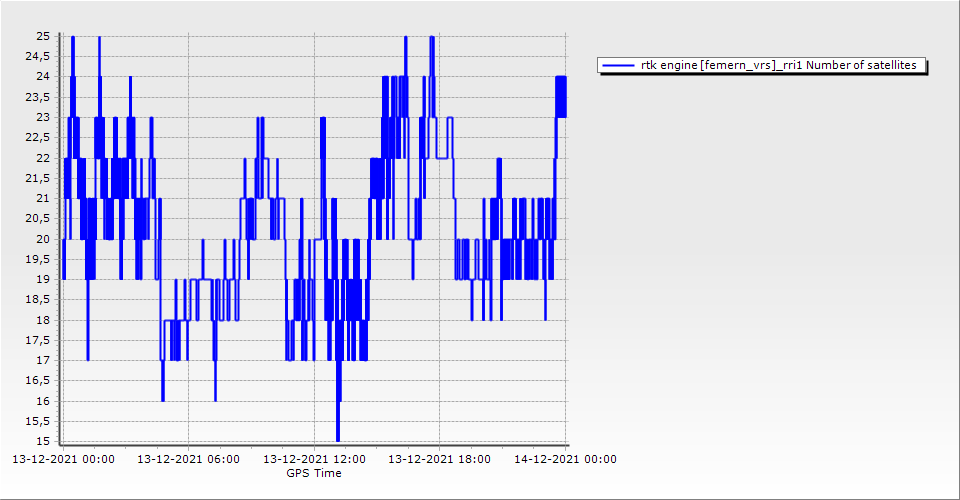
Task: Click the y-axis label '23,5'
Action: (38, 97)
